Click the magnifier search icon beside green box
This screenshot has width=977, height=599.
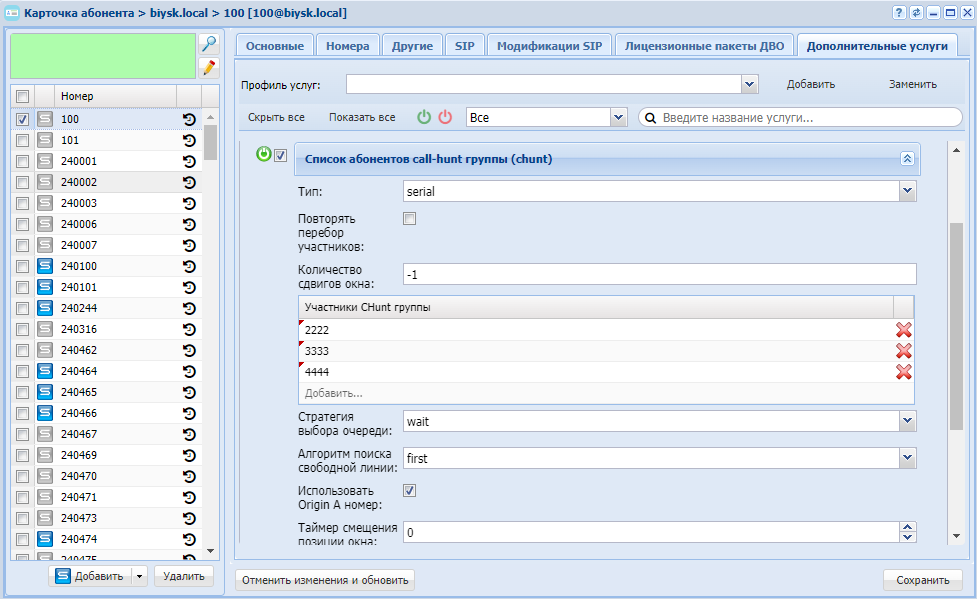tap(209, 44)
